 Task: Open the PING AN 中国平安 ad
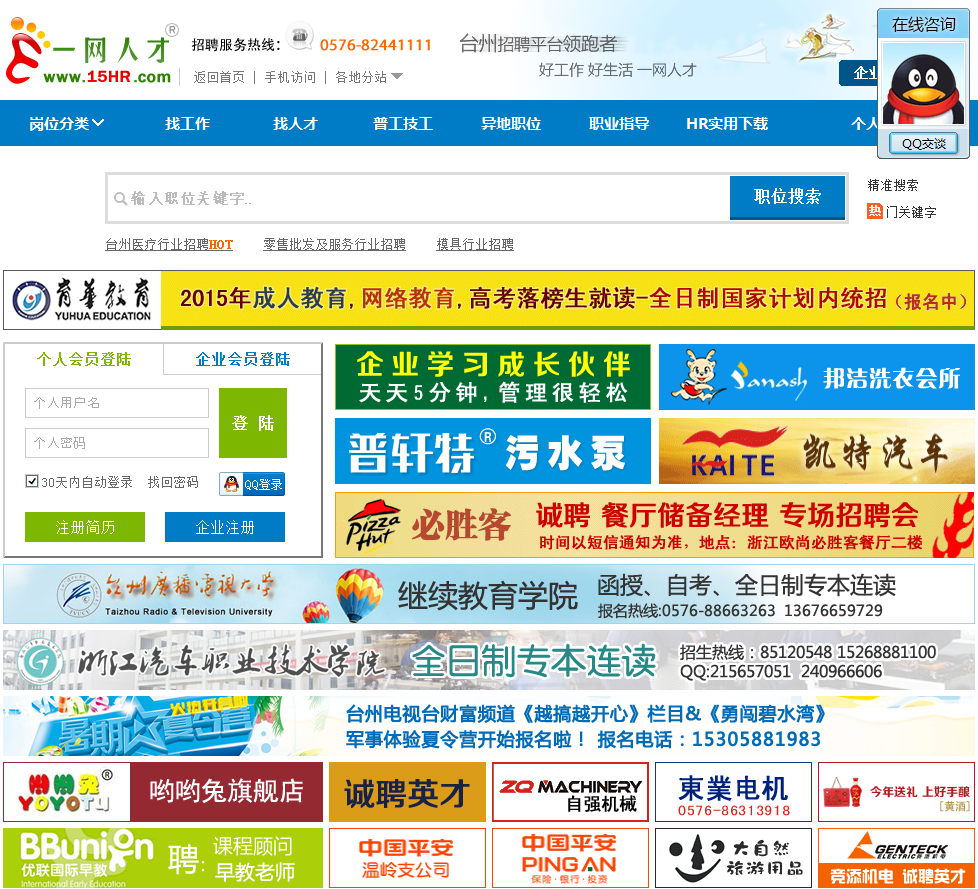coord(570,858)
